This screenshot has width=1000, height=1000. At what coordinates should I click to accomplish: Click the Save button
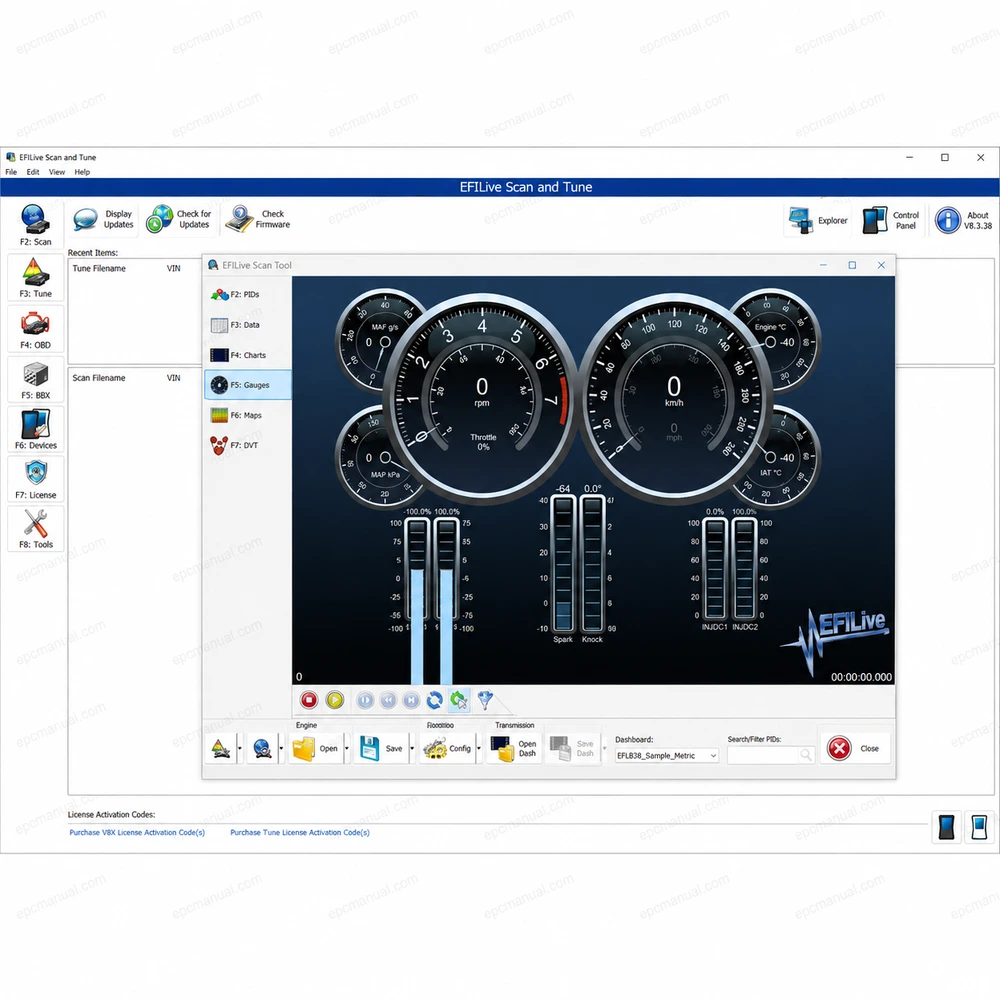coord(381,749)
